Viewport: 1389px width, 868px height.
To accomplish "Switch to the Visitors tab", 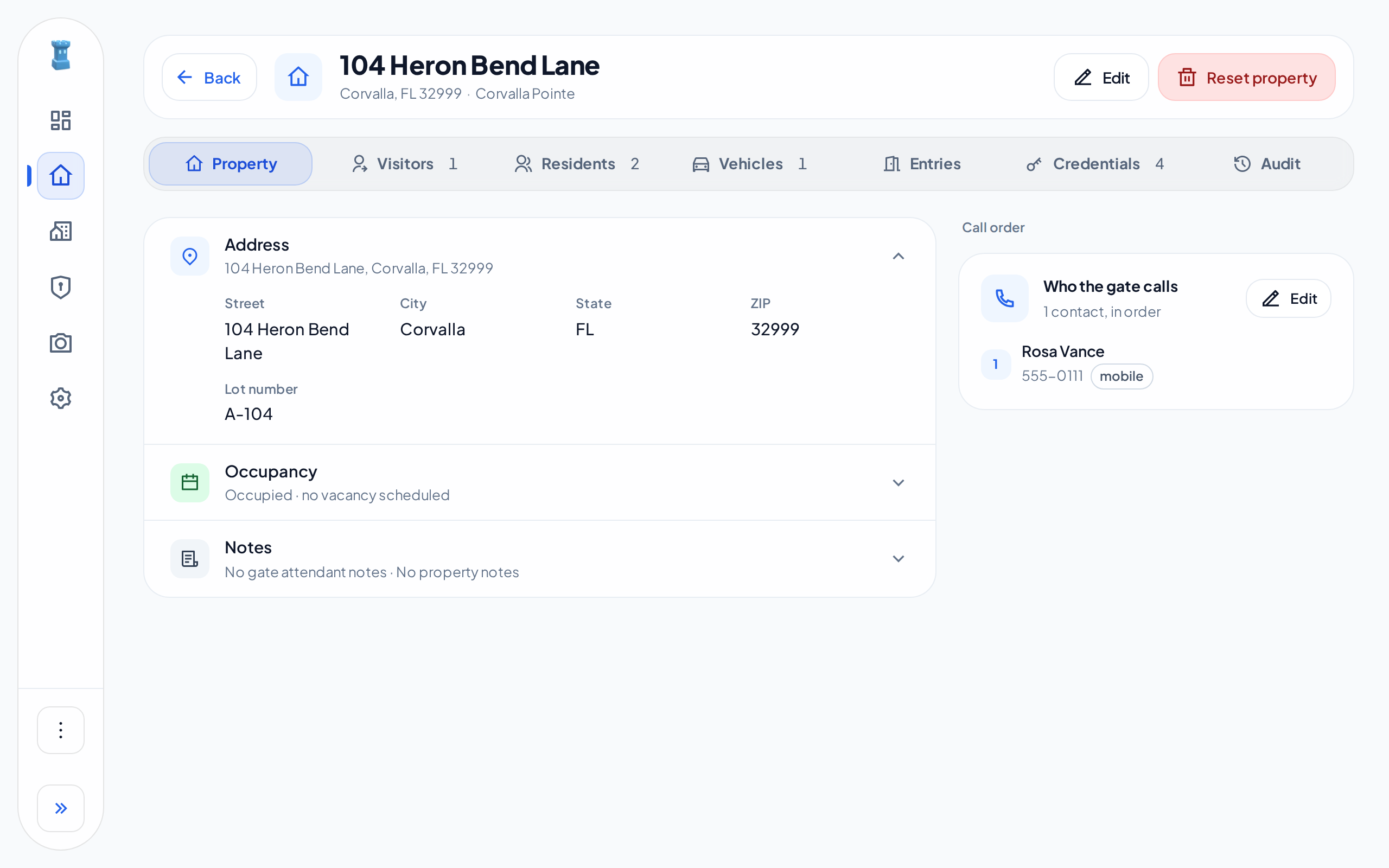I will pyautogui.click(x=405, y=164).
